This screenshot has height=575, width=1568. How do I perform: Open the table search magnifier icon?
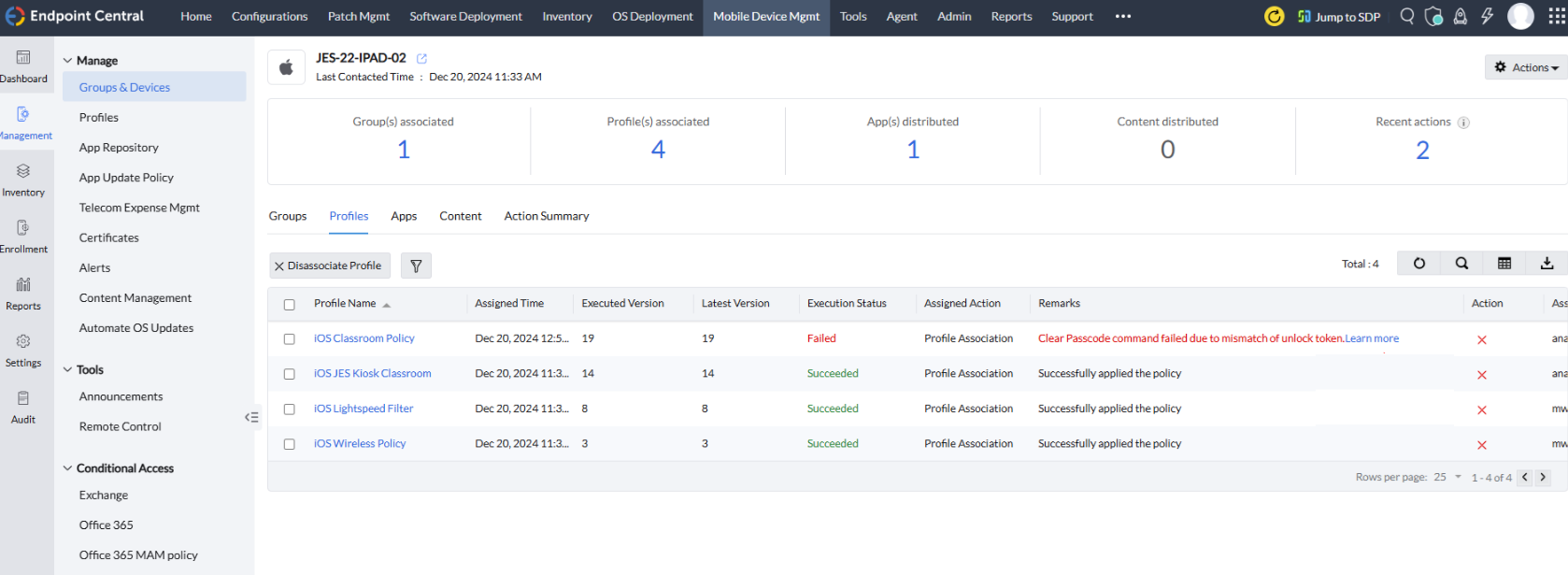[x=1461, y=264]
